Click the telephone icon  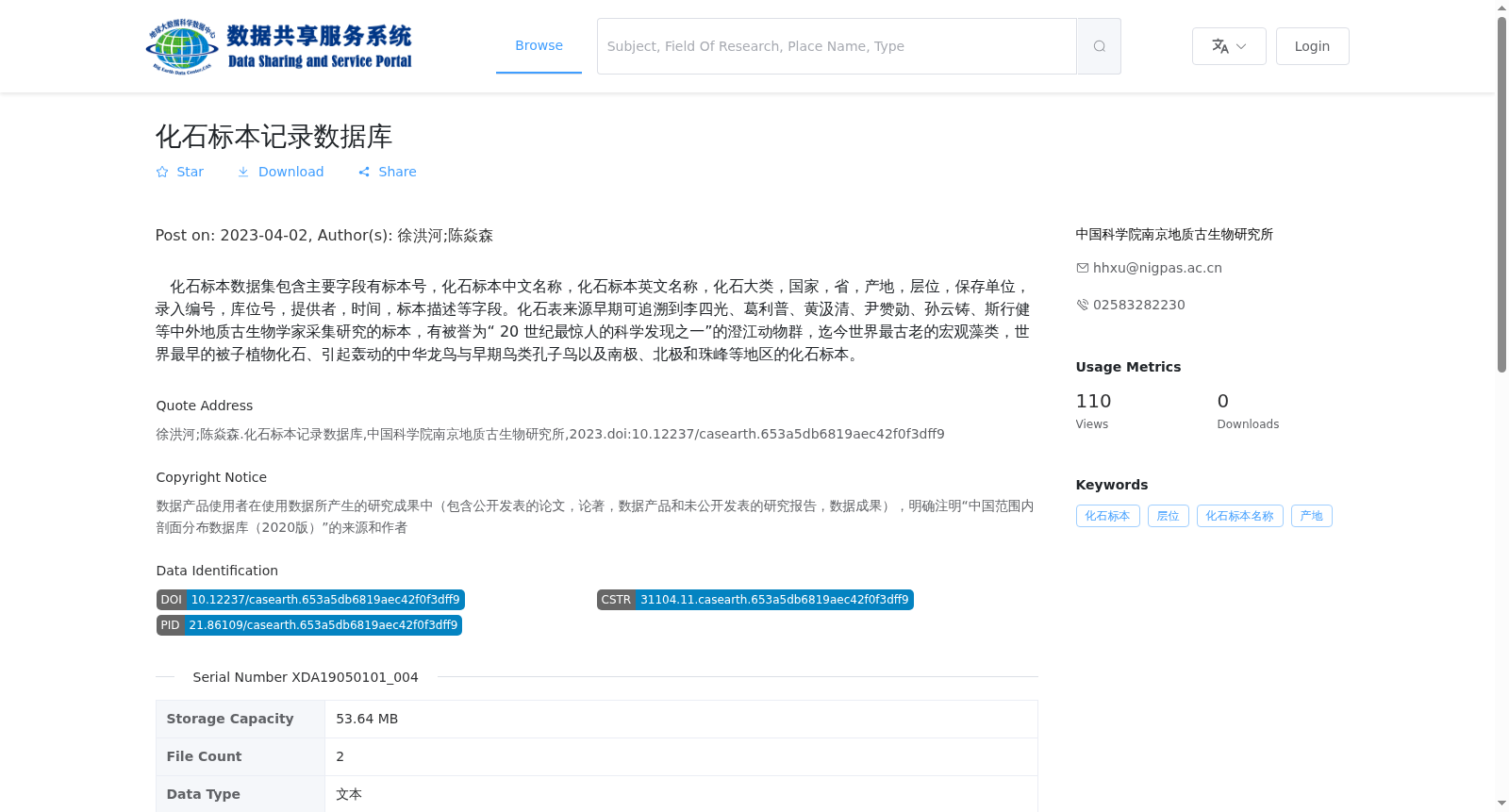(x=1083, y=305)
